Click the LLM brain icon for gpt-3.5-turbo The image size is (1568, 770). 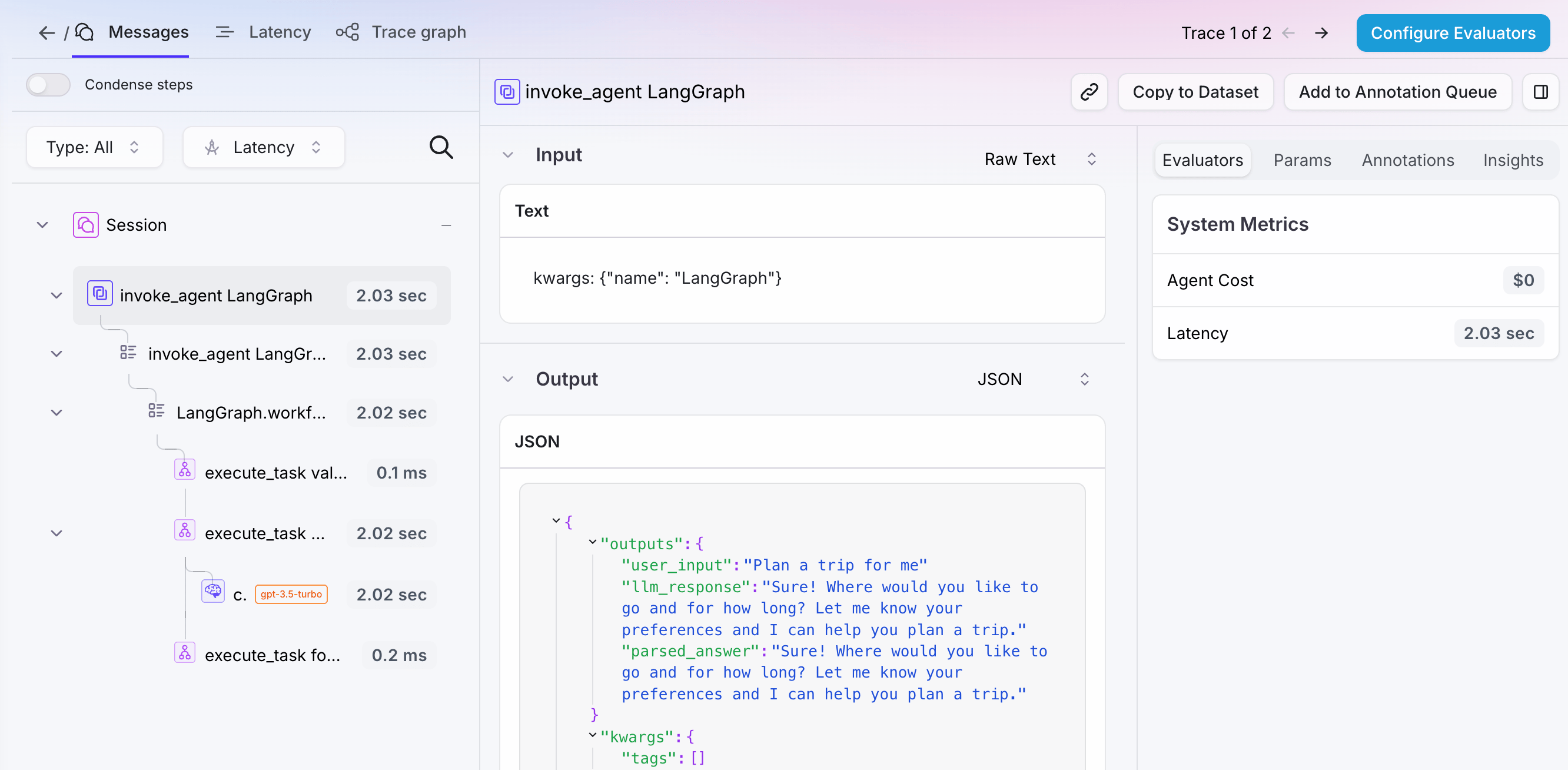click(213, 592)
